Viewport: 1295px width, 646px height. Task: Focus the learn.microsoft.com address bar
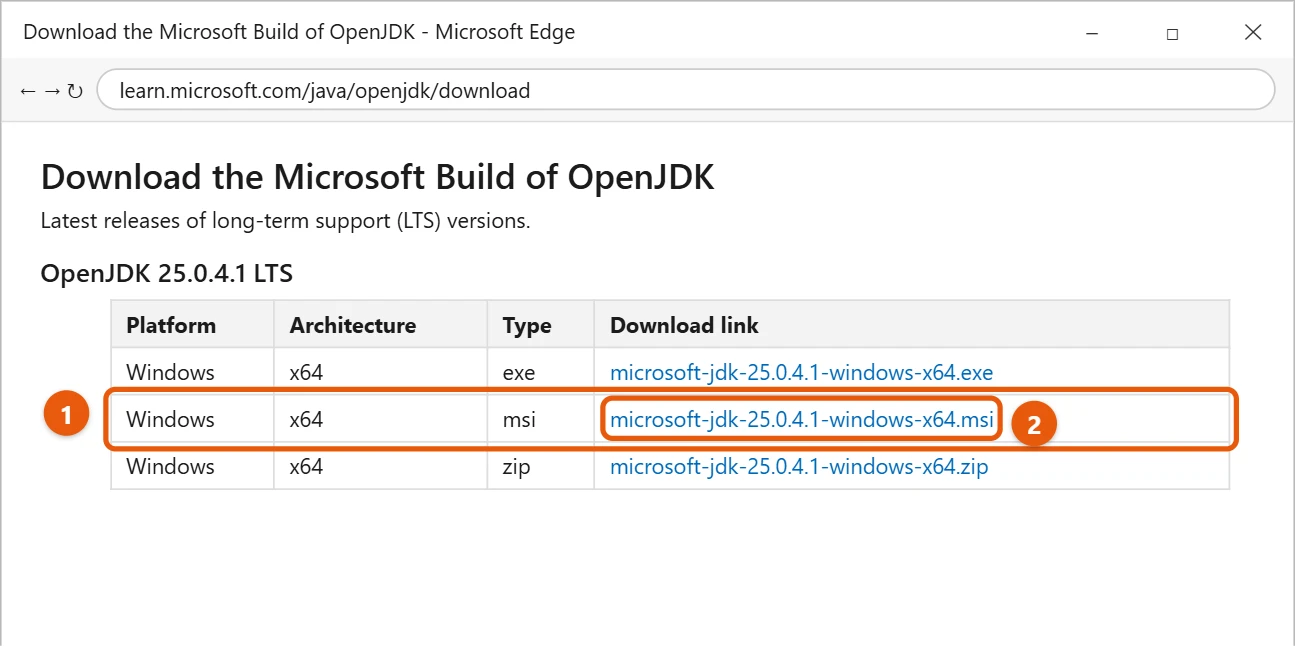coord(685,90)
